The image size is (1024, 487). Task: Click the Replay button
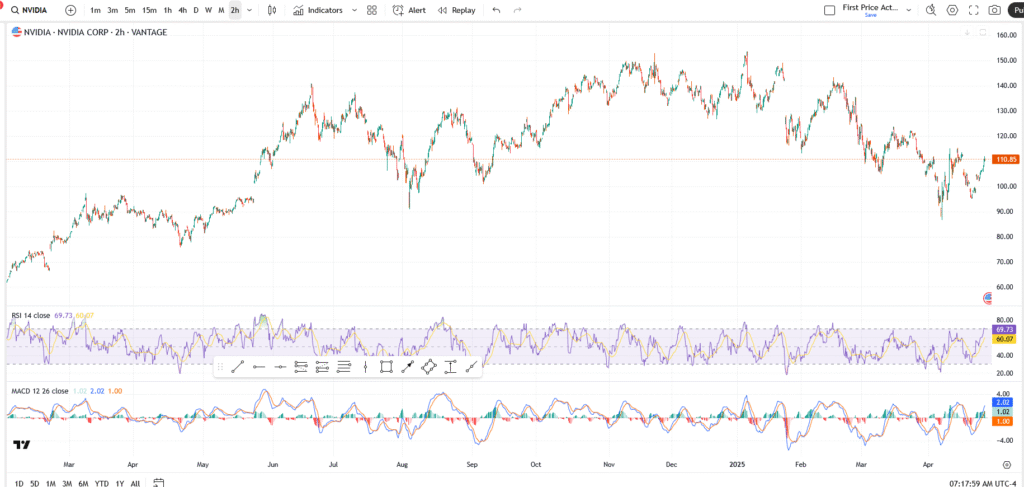click(x=456, y=10)
